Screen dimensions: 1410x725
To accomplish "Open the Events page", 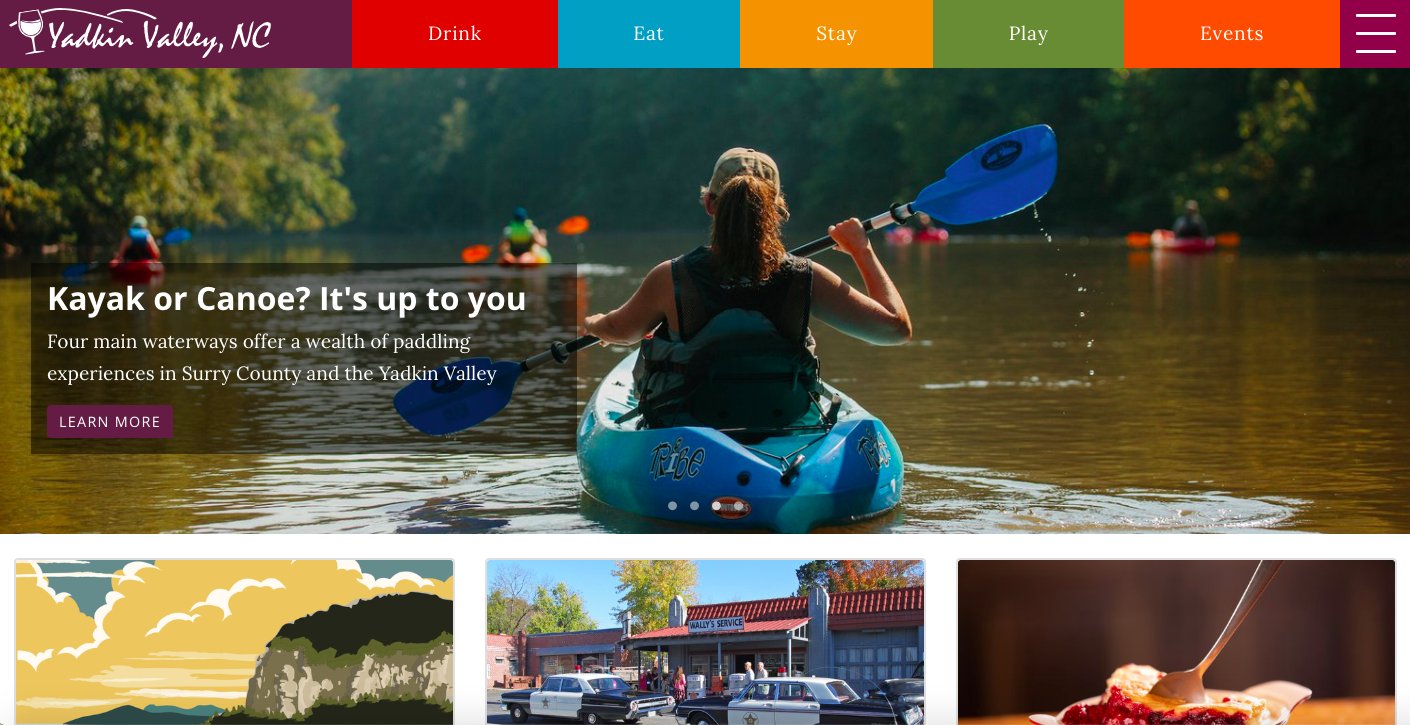I will [x=1232, y=34].
